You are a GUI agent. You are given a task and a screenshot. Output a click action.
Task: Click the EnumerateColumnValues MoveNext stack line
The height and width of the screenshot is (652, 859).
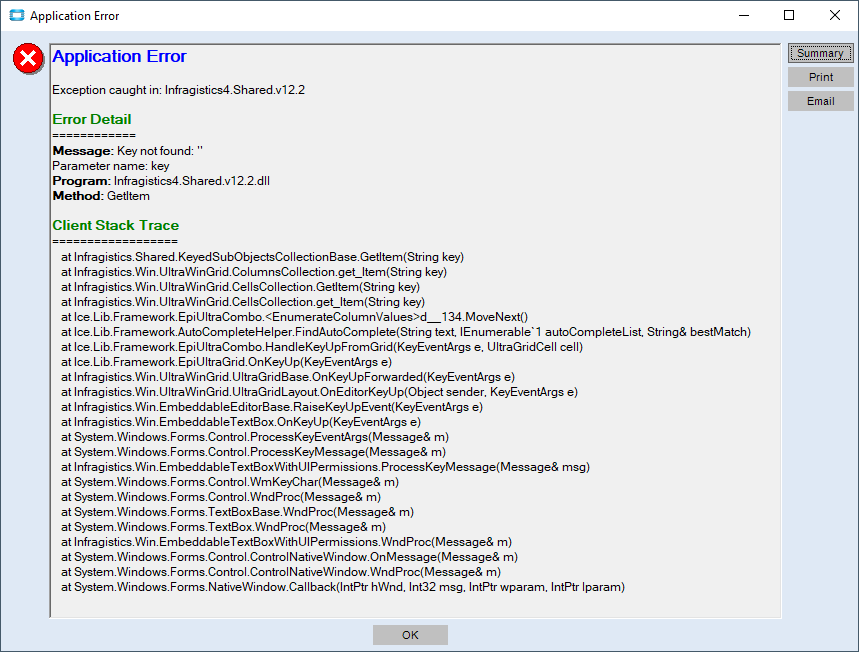[x=295, y=317]
